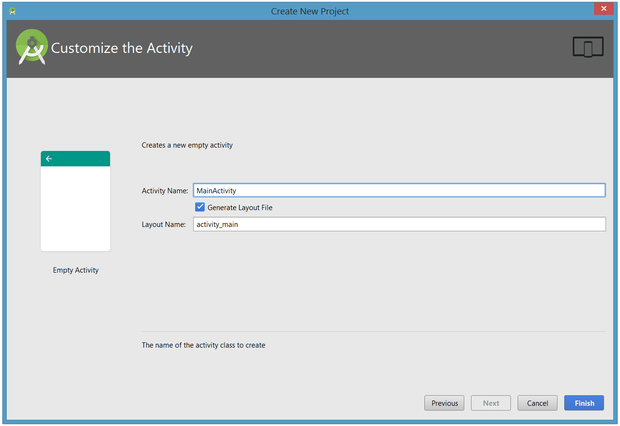The image size is (620, 426).
Task: Click the Layout Name label
Action: coord(165,225)
